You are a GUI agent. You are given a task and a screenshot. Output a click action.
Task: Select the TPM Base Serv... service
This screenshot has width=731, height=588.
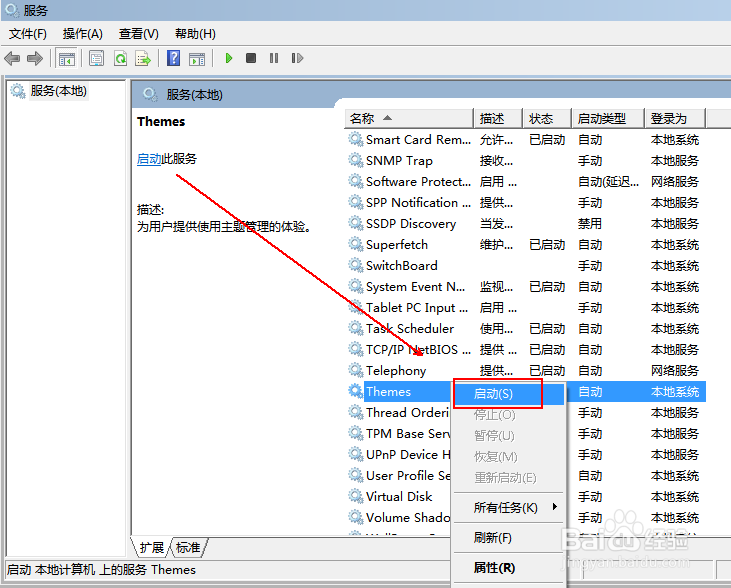point(399,434)
